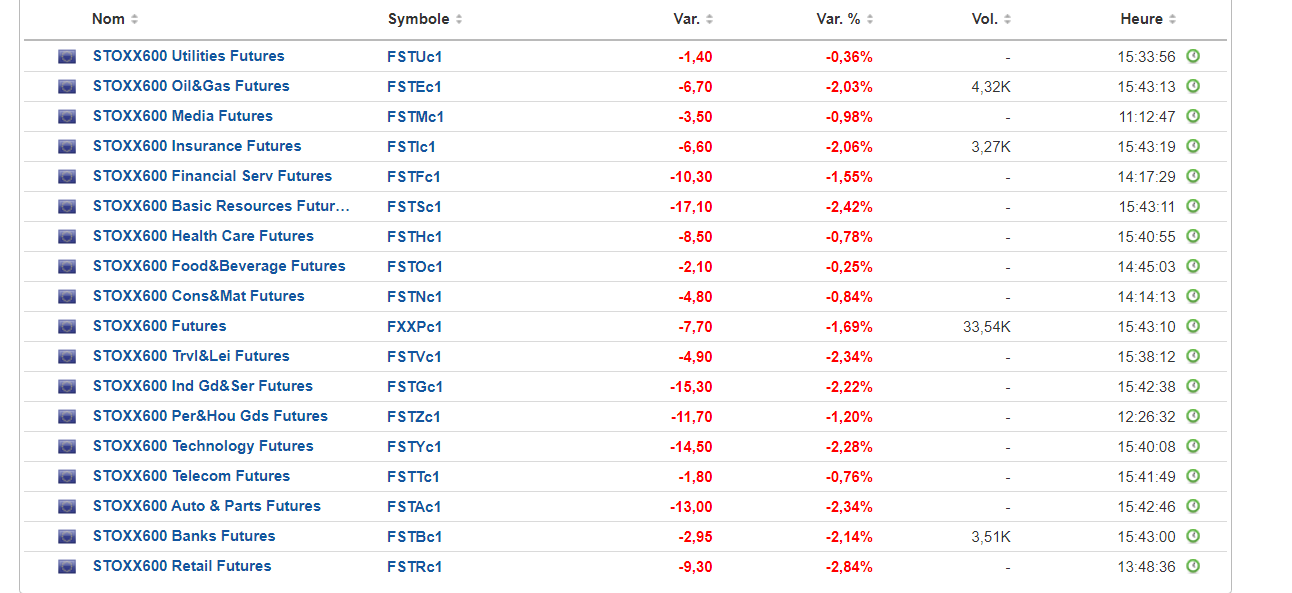This screenshot has height=593, width=1292.
Task: Click the FSTVc1 symbol cell
Action: pos(414,357)
